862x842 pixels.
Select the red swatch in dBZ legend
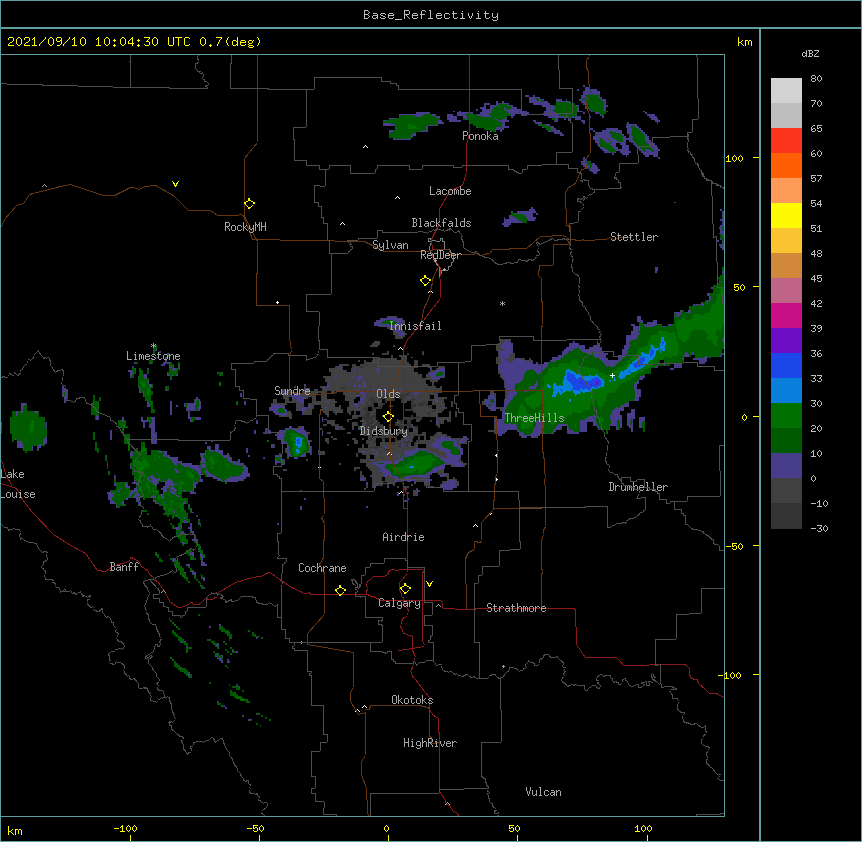pos(786,141)
